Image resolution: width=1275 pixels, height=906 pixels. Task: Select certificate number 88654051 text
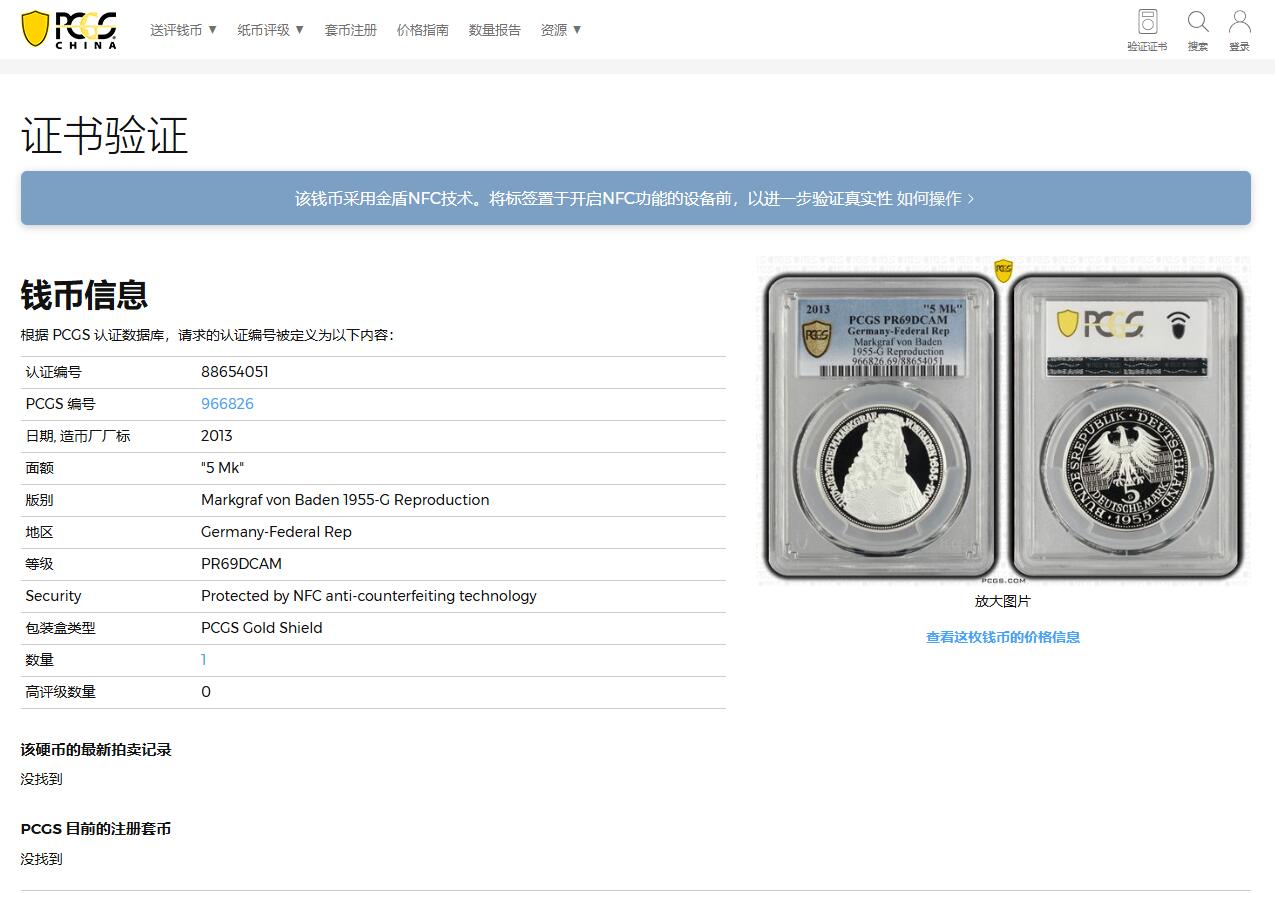234,372
